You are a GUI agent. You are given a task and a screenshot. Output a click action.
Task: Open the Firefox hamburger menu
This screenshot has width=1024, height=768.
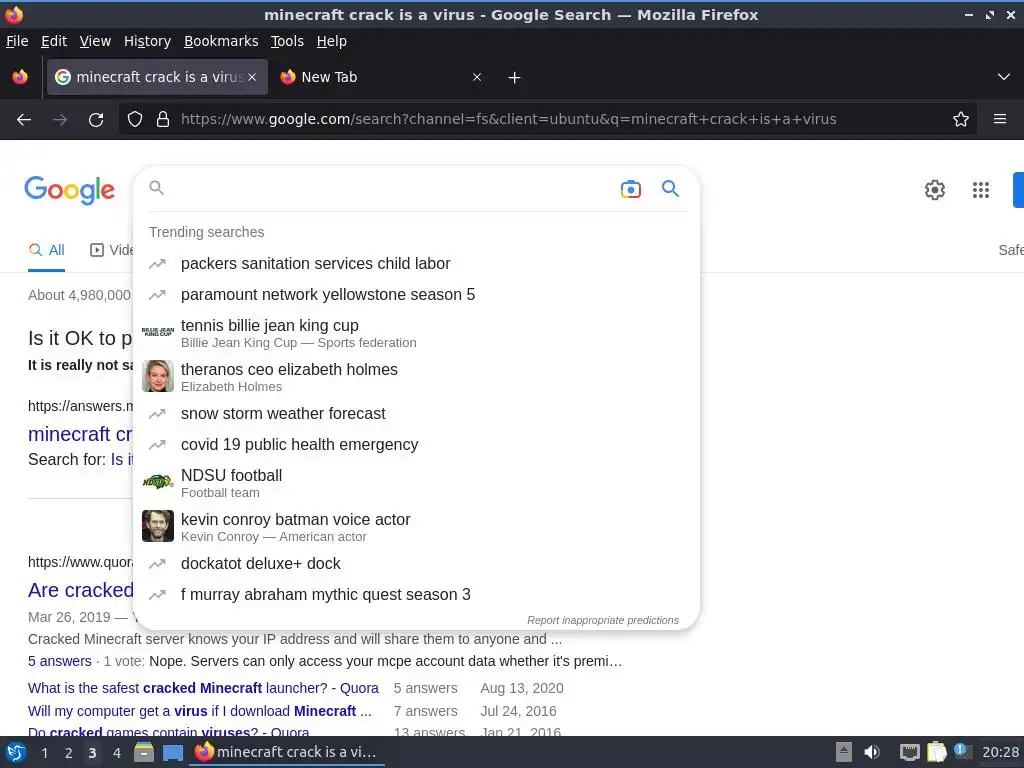[x=1000, y=119]
